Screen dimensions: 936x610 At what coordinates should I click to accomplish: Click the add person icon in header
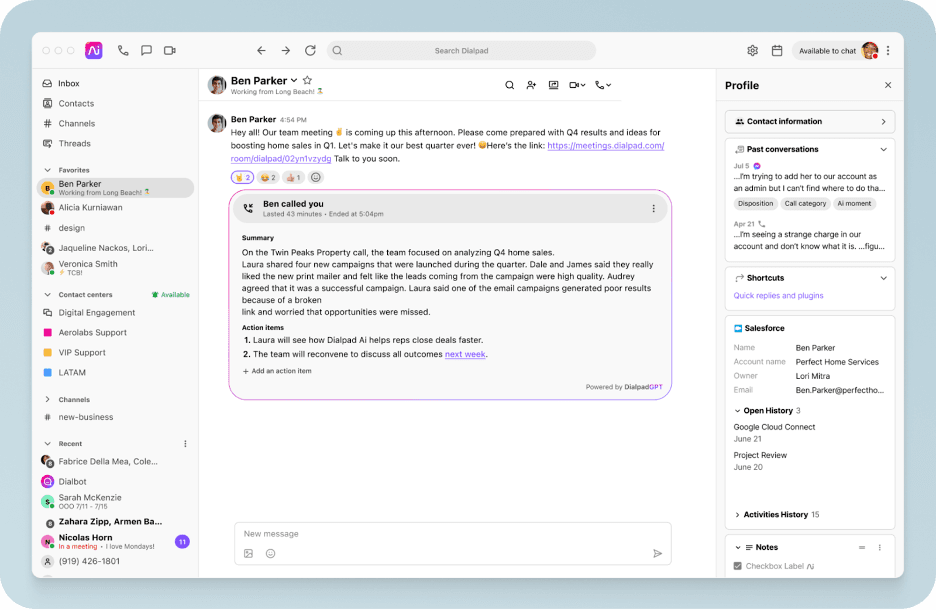tap(531, 85)
